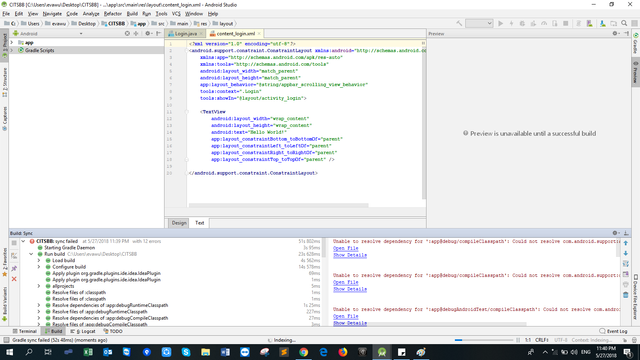This screenshot has width=640, height=360.
Task: Open the Refactor menu
Action: tap(113, 14)
